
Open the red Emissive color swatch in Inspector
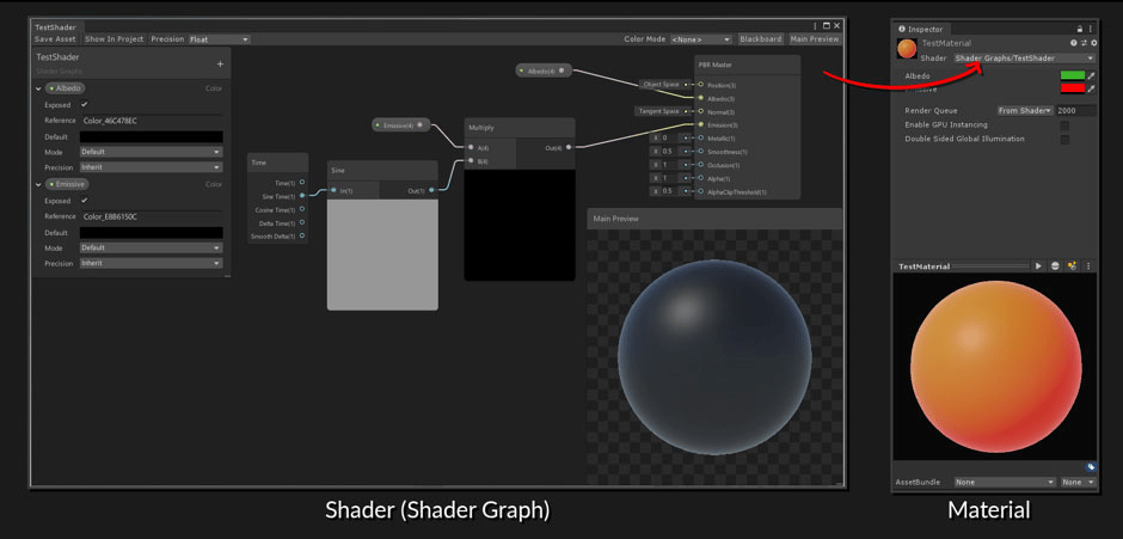tap(1073, 88)
